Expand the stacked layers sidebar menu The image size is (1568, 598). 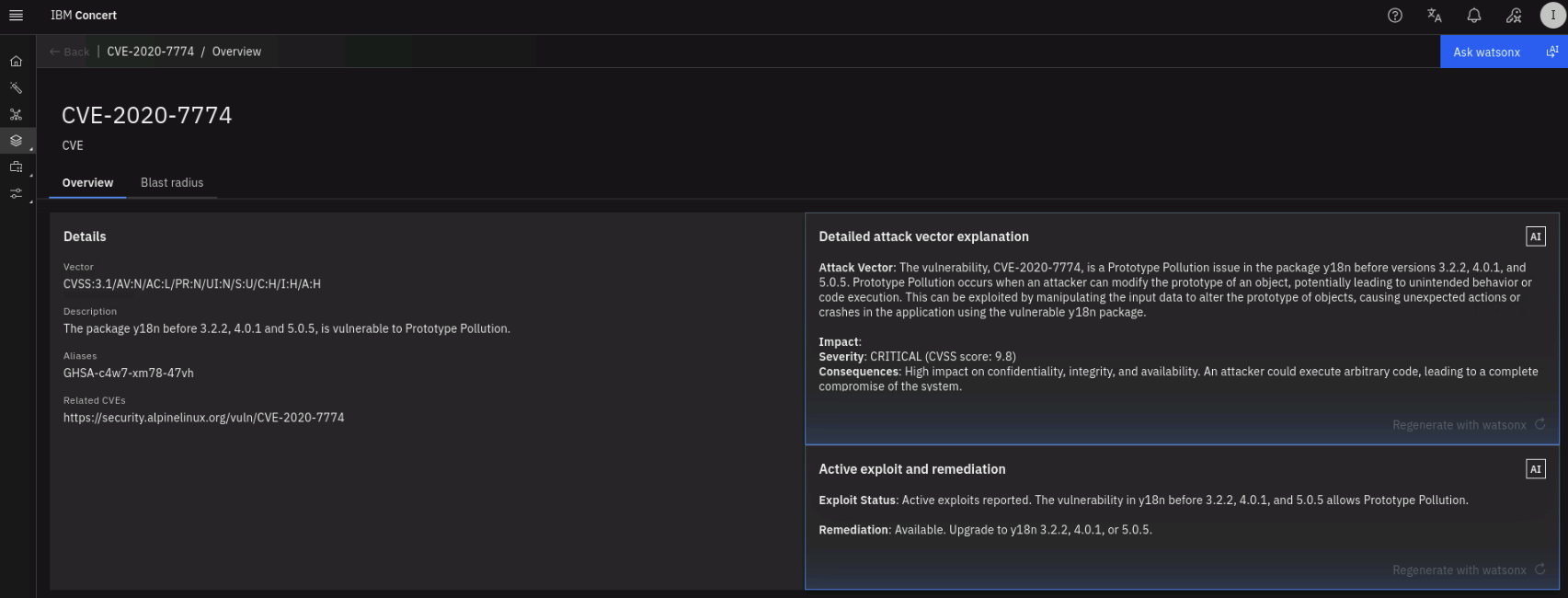(x=16, y=141)
